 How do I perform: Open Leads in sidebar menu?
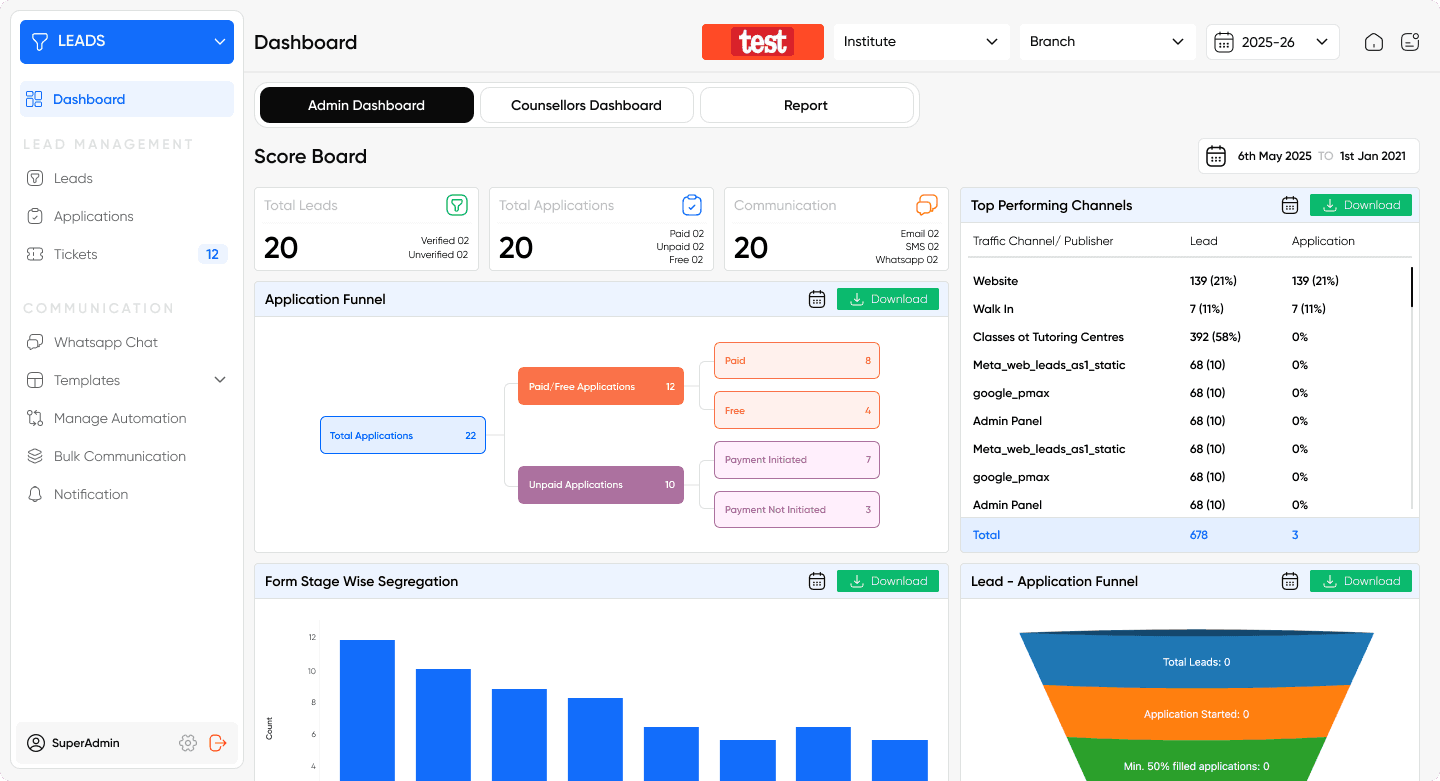(x=127, y=178)
